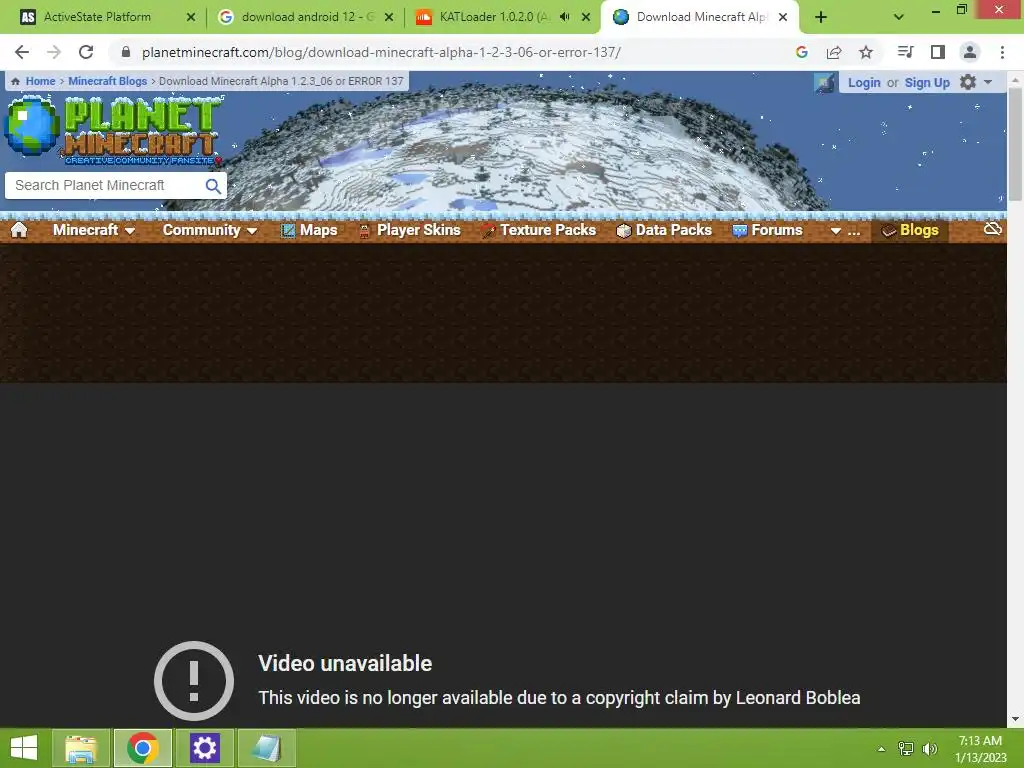Viewport: 1024px width, 768px height.
Task: Click the forward navigation arrow
Action: (54, 52)
